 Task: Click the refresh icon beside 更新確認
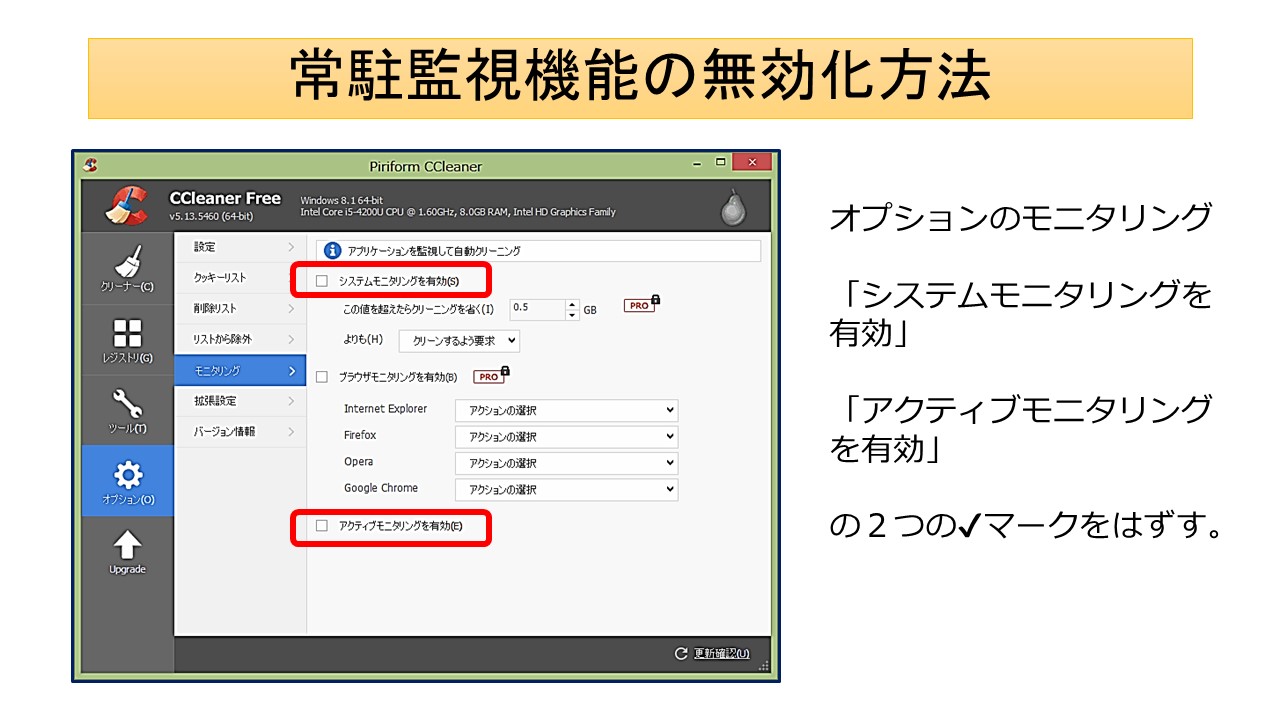pos(681,653)
